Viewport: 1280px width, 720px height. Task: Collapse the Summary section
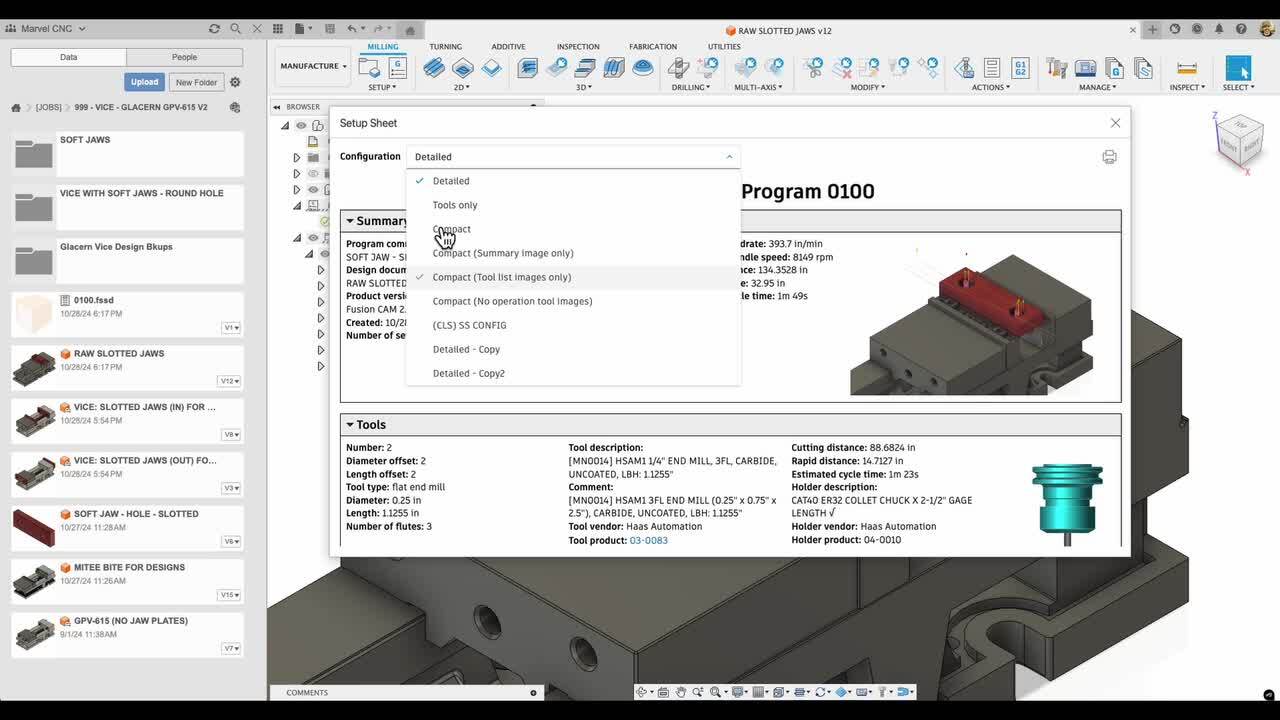coord(350,221)
